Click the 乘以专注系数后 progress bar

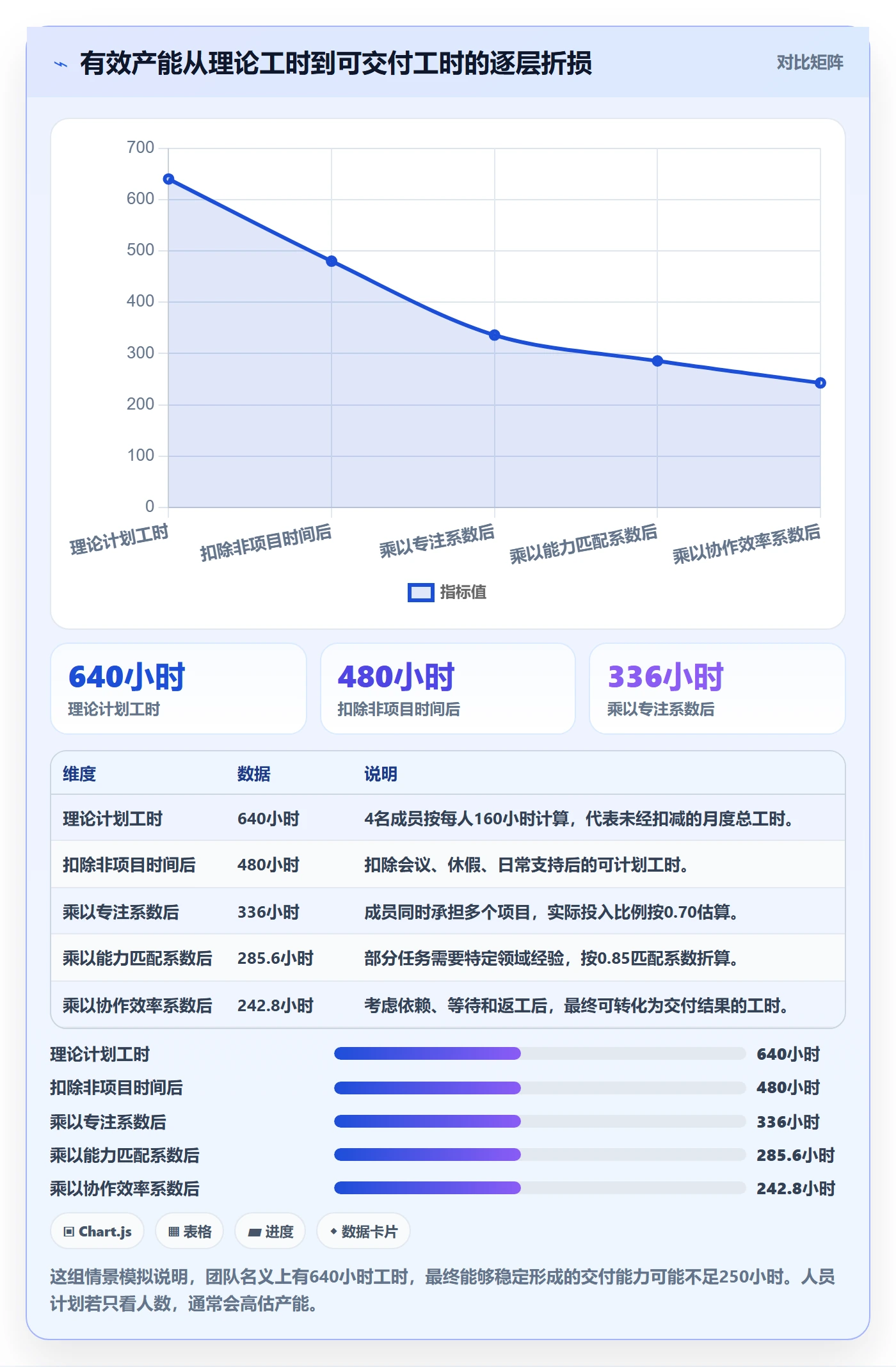pyautogui.click(x=540, y=1121)
